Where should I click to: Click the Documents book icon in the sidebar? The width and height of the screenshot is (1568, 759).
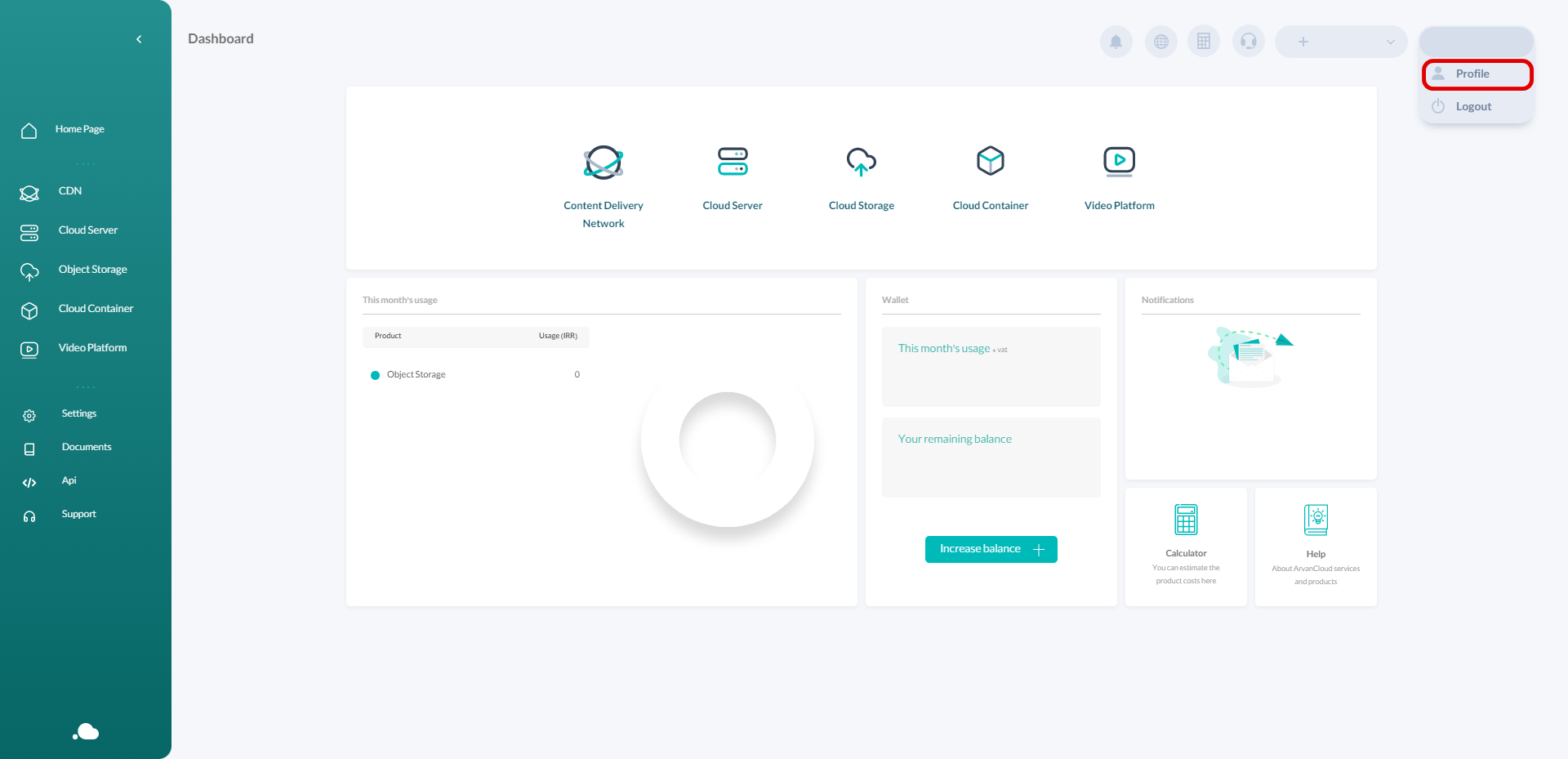29,449
